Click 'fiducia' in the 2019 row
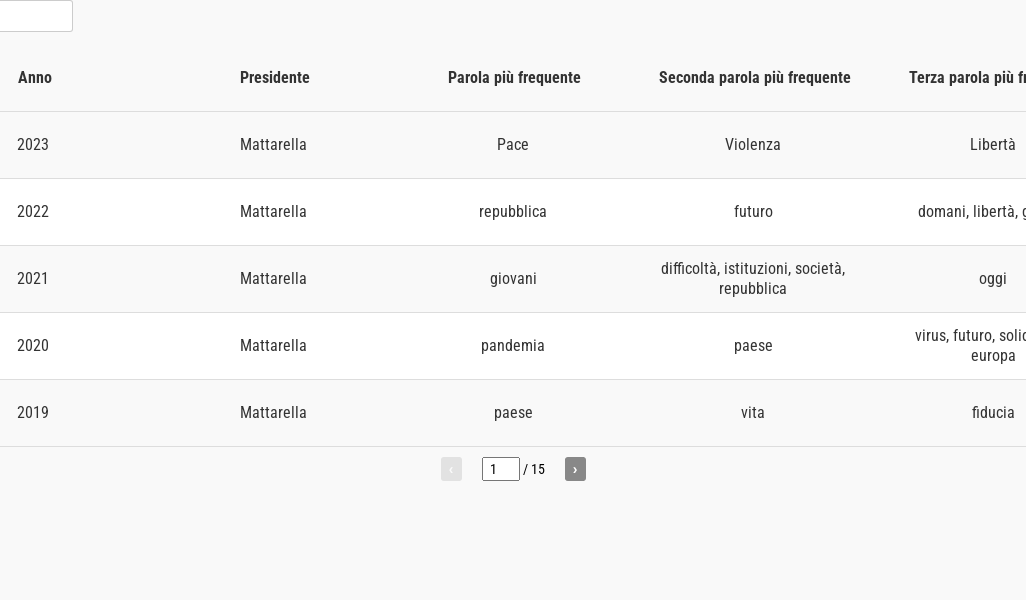Screen dimensions: 1026x600 pyautogui.click(x=992, y=413)
